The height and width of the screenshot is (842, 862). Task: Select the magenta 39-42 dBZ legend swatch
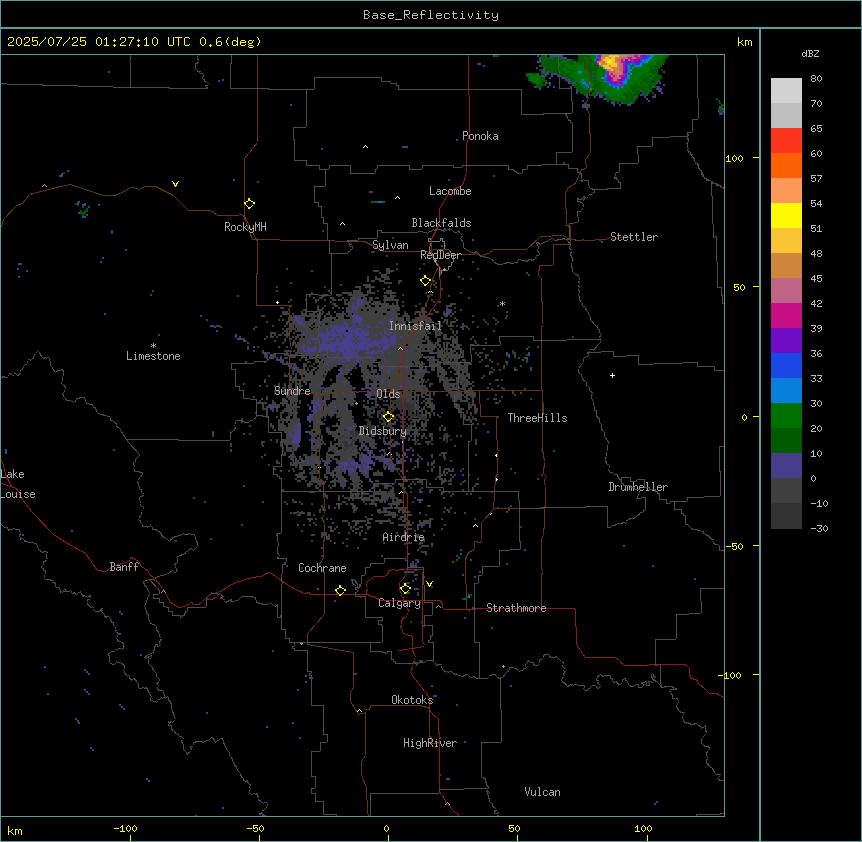point(786,315)
